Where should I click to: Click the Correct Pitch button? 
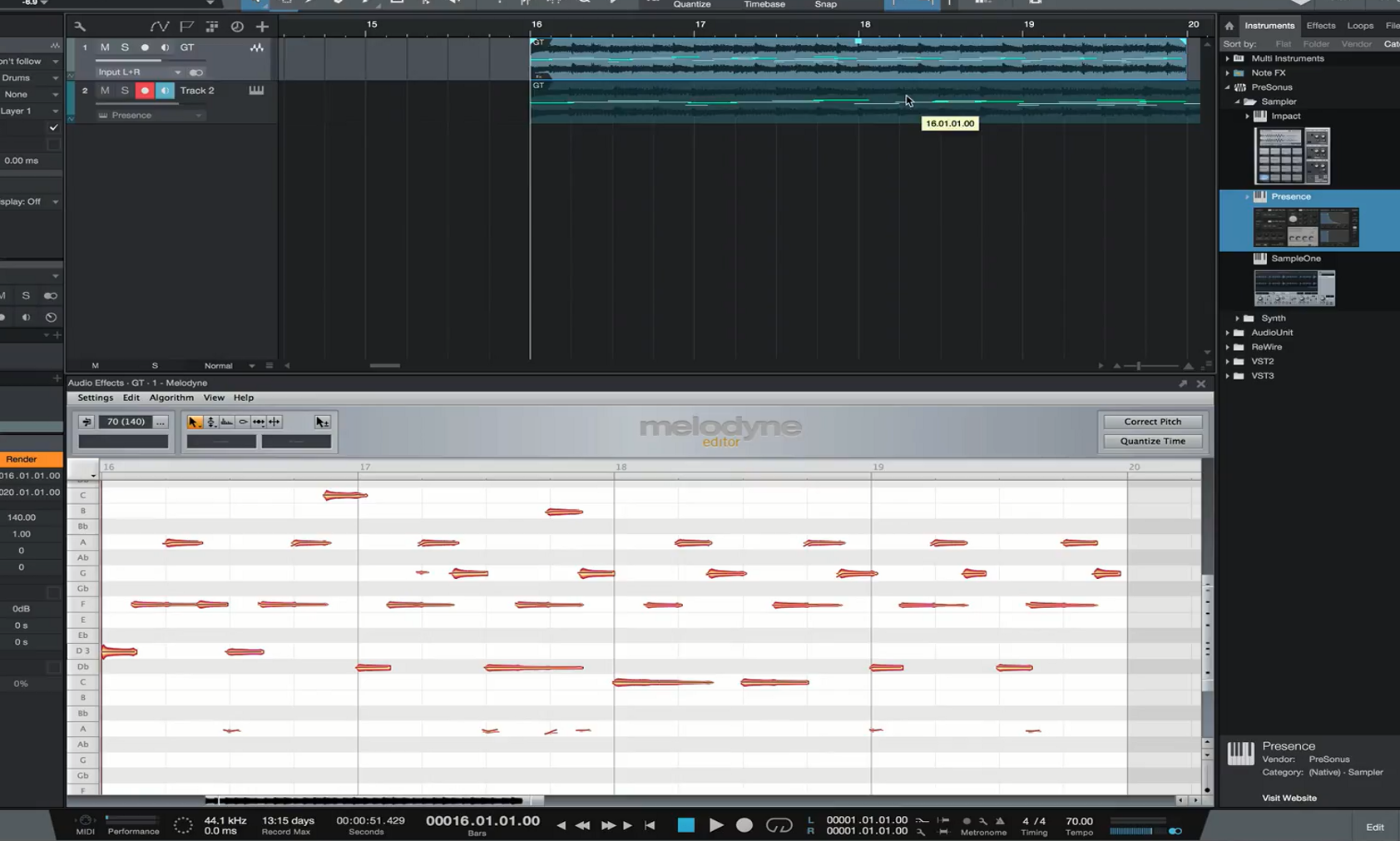tap(1152, 422)
